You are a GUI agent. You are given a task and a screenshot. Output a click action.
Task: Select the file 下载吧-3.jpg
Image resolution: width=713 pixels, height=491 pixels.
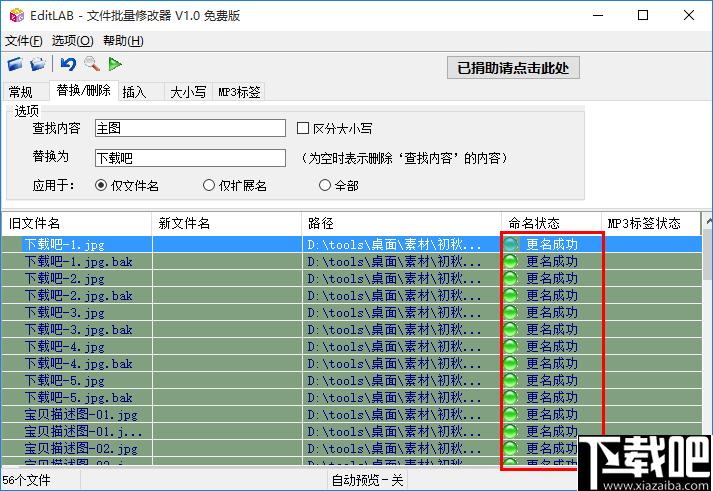pos(65,312)
